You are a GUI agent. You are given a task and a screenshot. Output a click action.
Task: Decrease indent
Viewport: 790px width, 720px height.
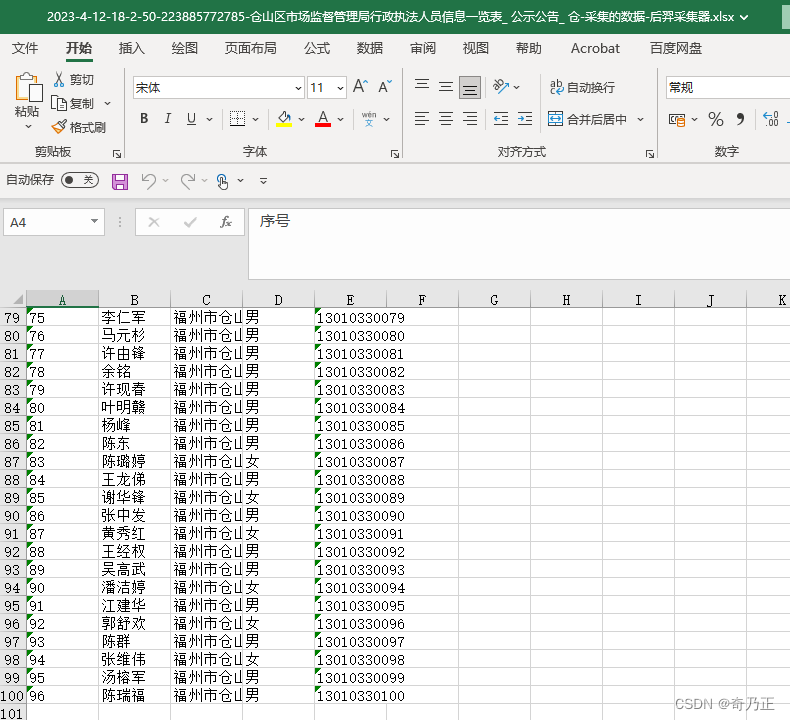point(501,119)
